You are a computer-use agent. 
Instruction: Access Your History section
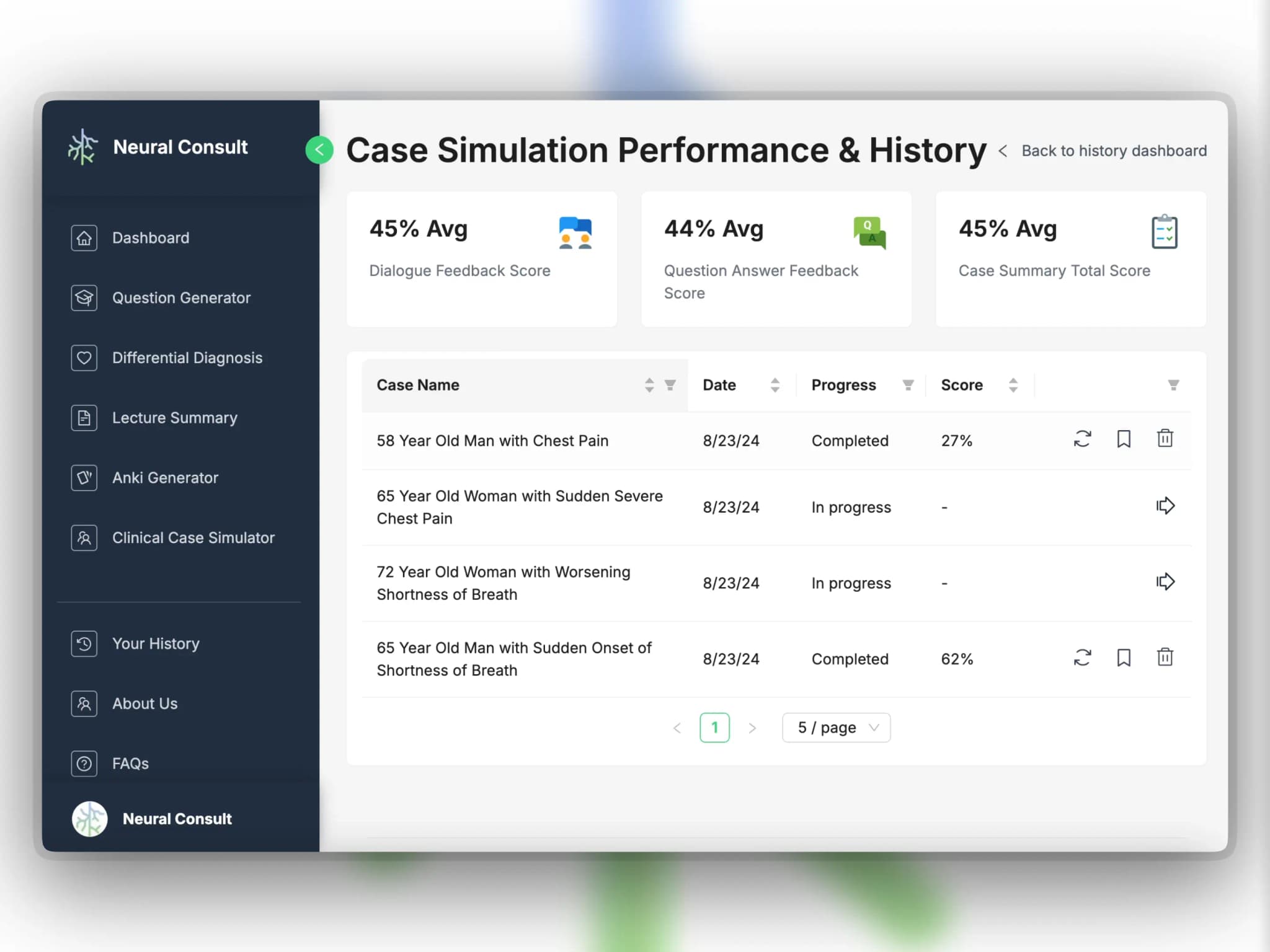pyautogui.click(x=155, y=643)
